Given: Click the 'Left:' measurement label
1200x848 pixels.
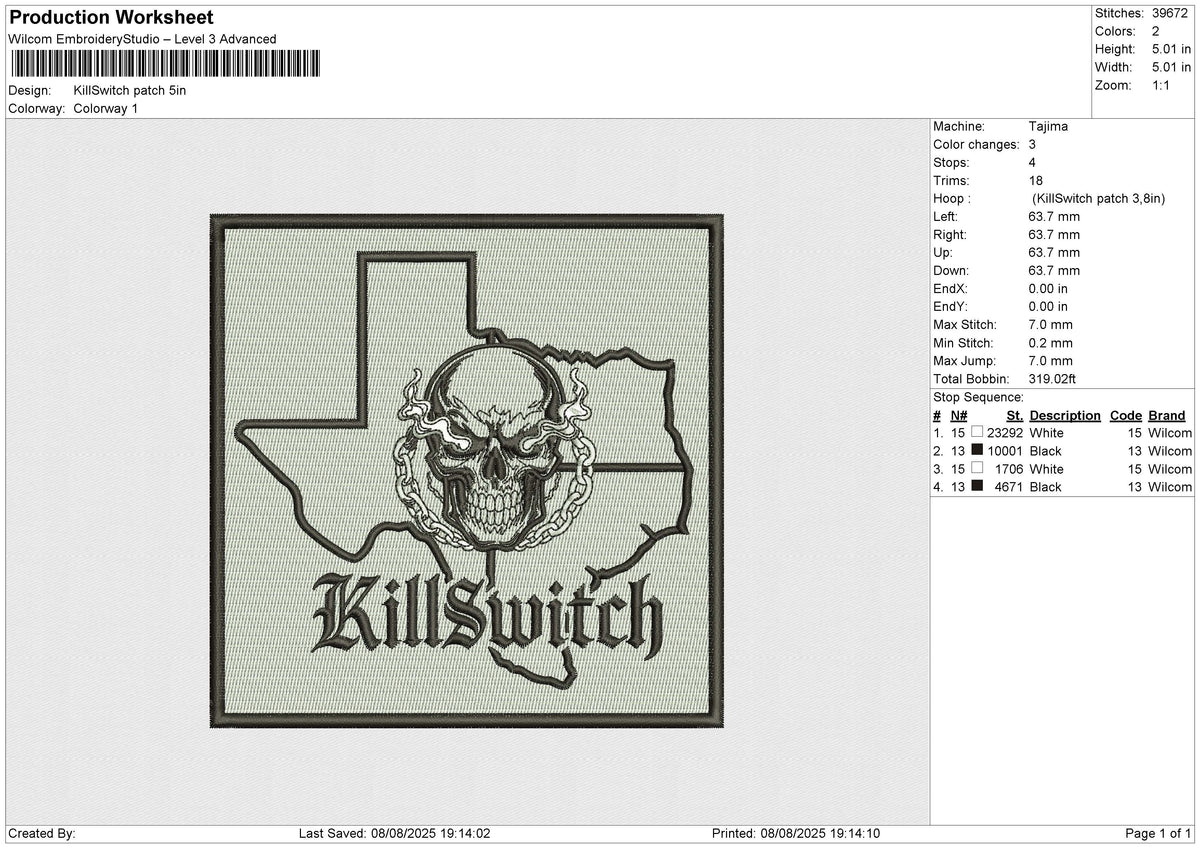Looking at the screenshot, I should click(x=946, y=217).
